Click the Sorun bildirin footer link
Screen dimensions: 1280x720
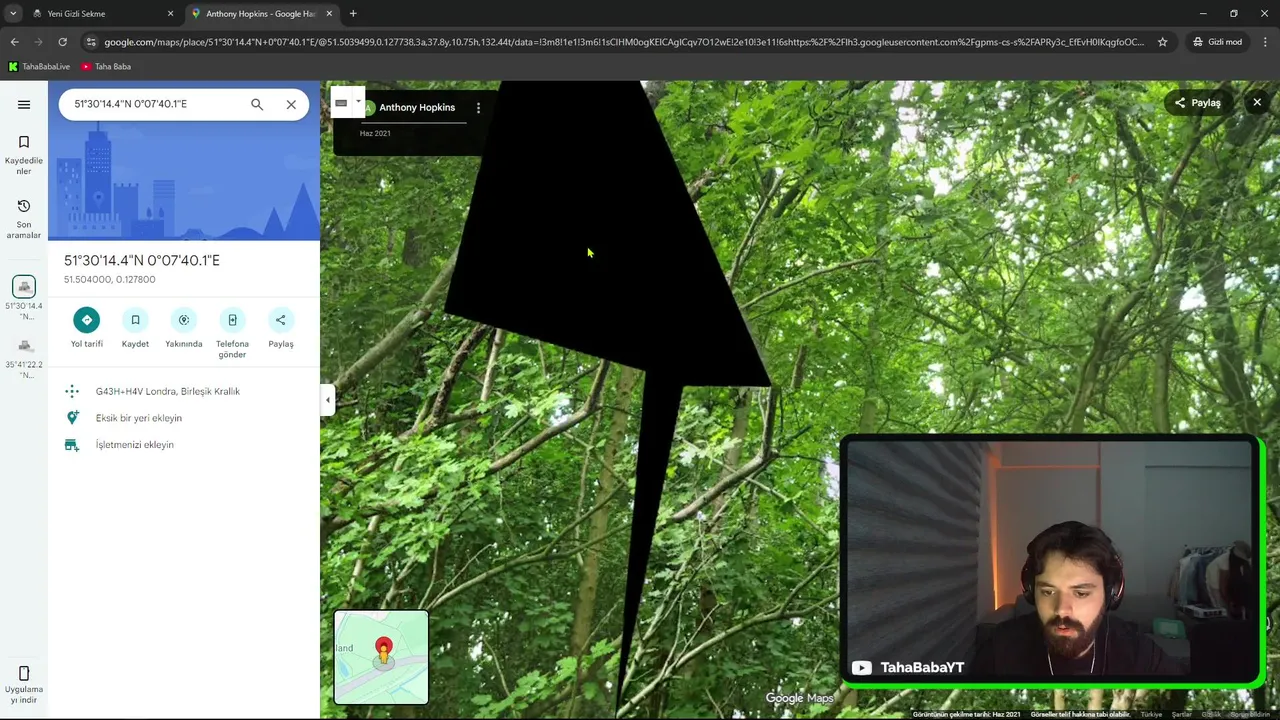click(1250, 714)
